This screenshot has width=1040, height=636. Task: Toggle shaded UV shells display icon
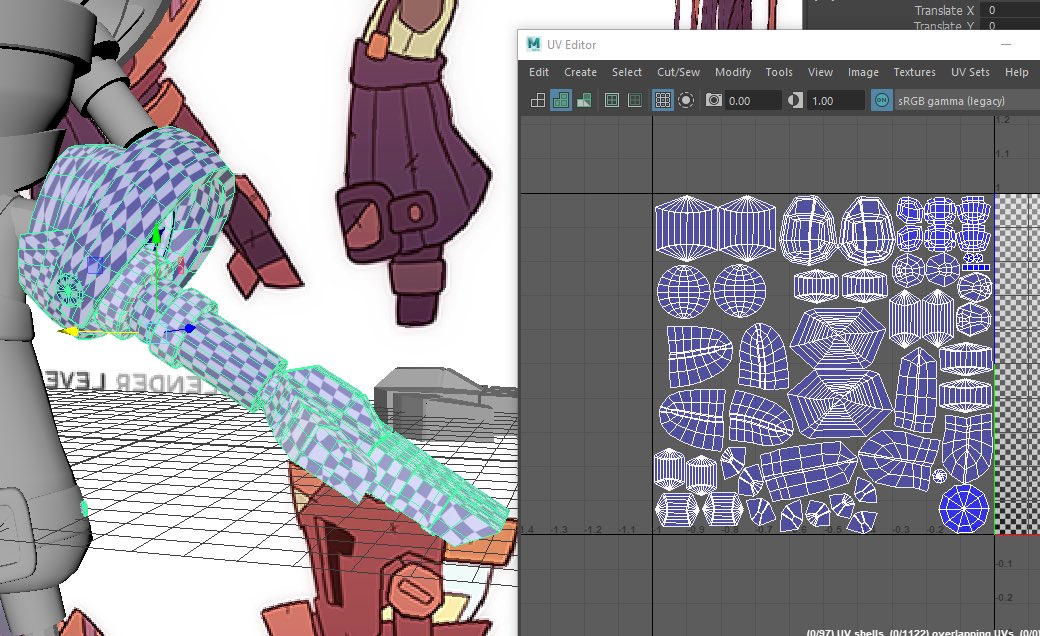560,101
